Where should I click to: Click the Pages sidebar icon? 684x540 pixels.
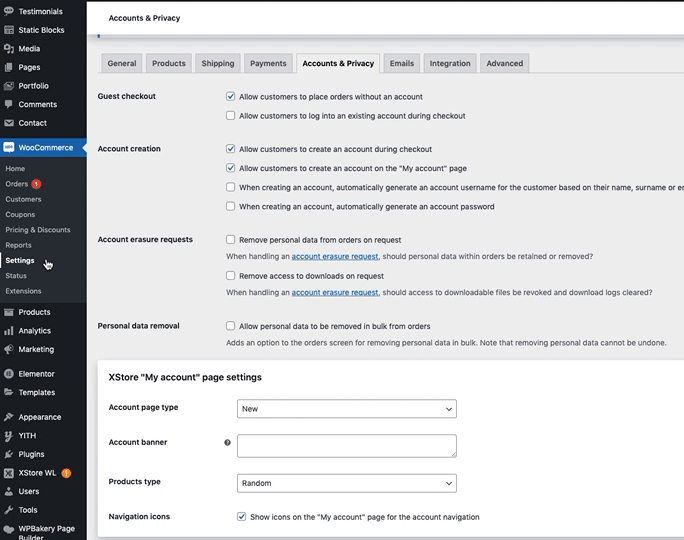coord(9,67)
